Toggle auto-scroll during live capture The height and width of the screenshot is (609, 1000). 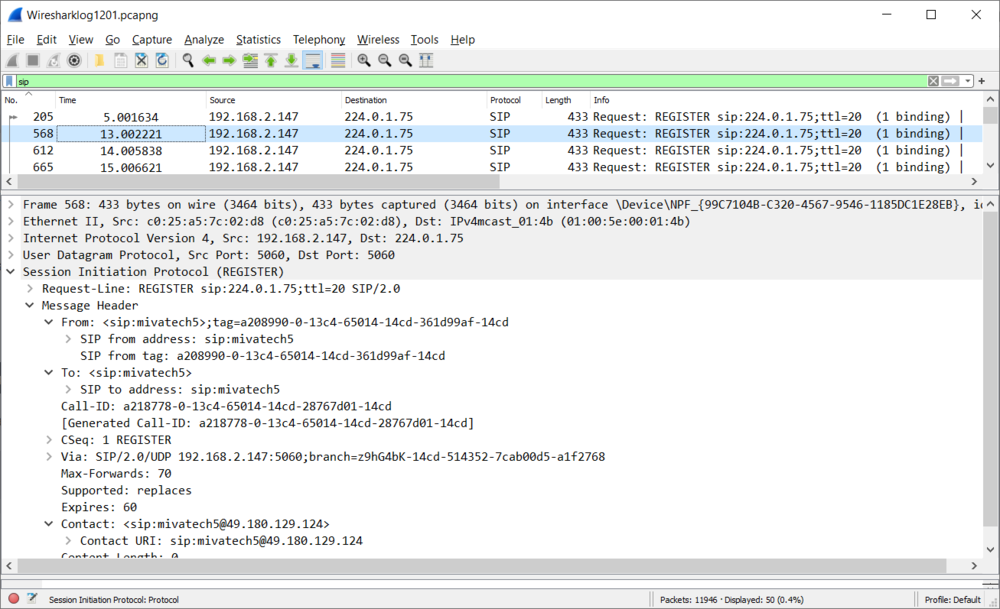[312, 61]
